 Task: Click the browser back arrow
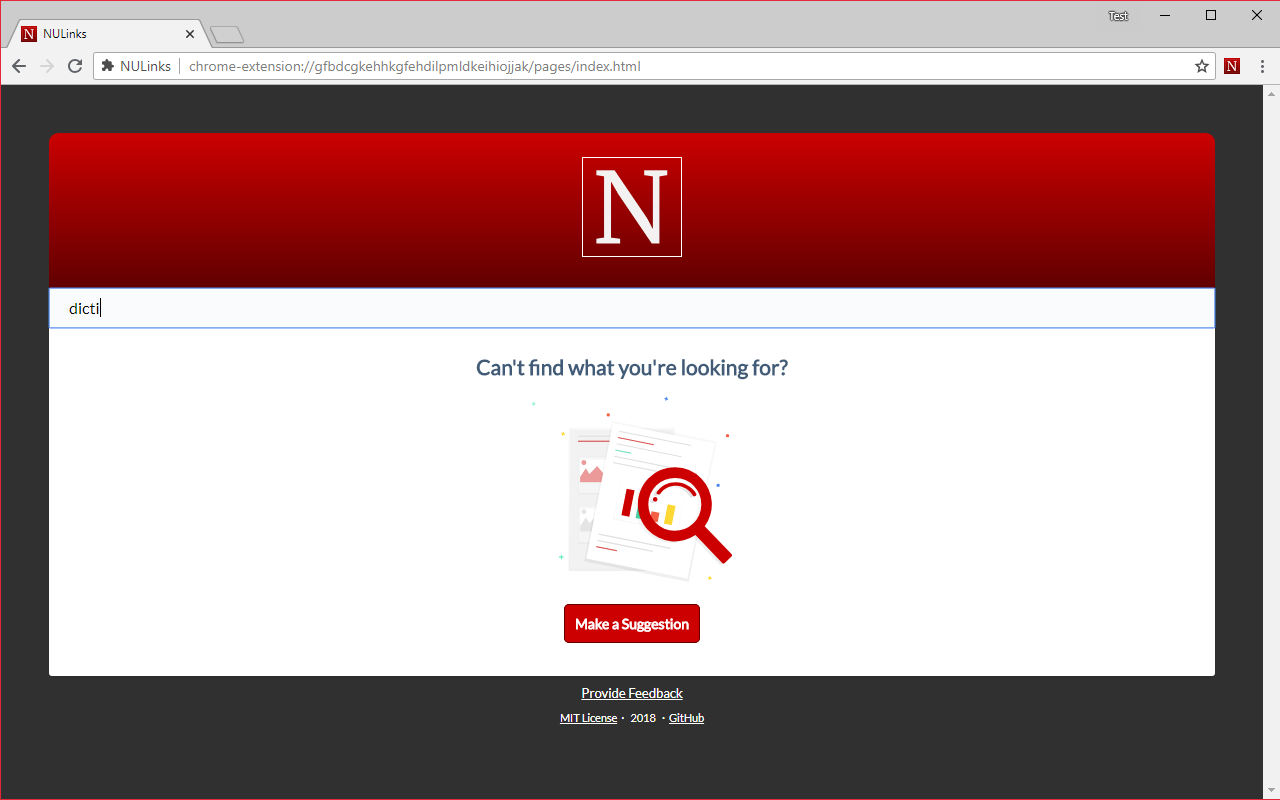(19, 66)
